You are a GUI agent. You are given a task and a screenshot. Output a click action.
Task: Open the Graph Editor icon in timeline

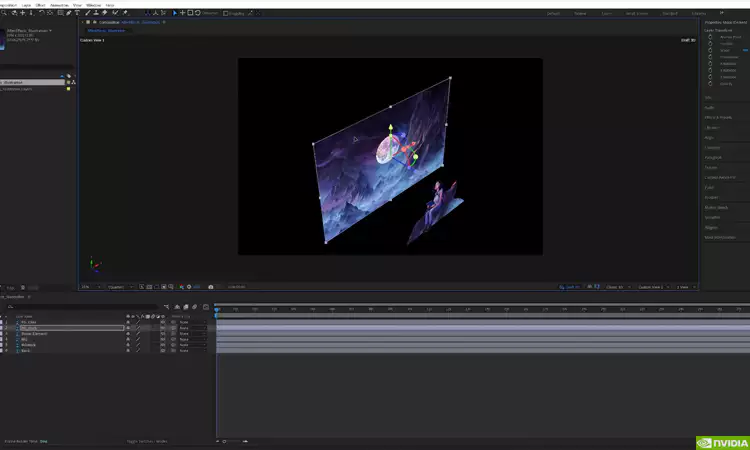point(206,307)
